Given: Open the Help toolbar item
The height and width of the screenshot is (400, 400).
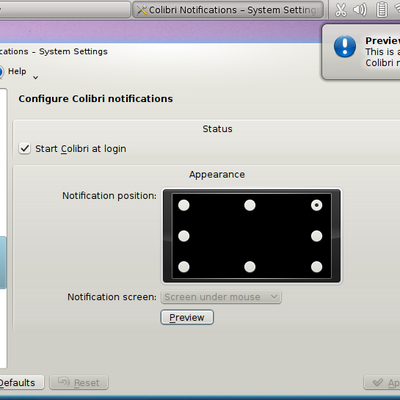Looking at the screenshot, I should (x=13, y=71).
